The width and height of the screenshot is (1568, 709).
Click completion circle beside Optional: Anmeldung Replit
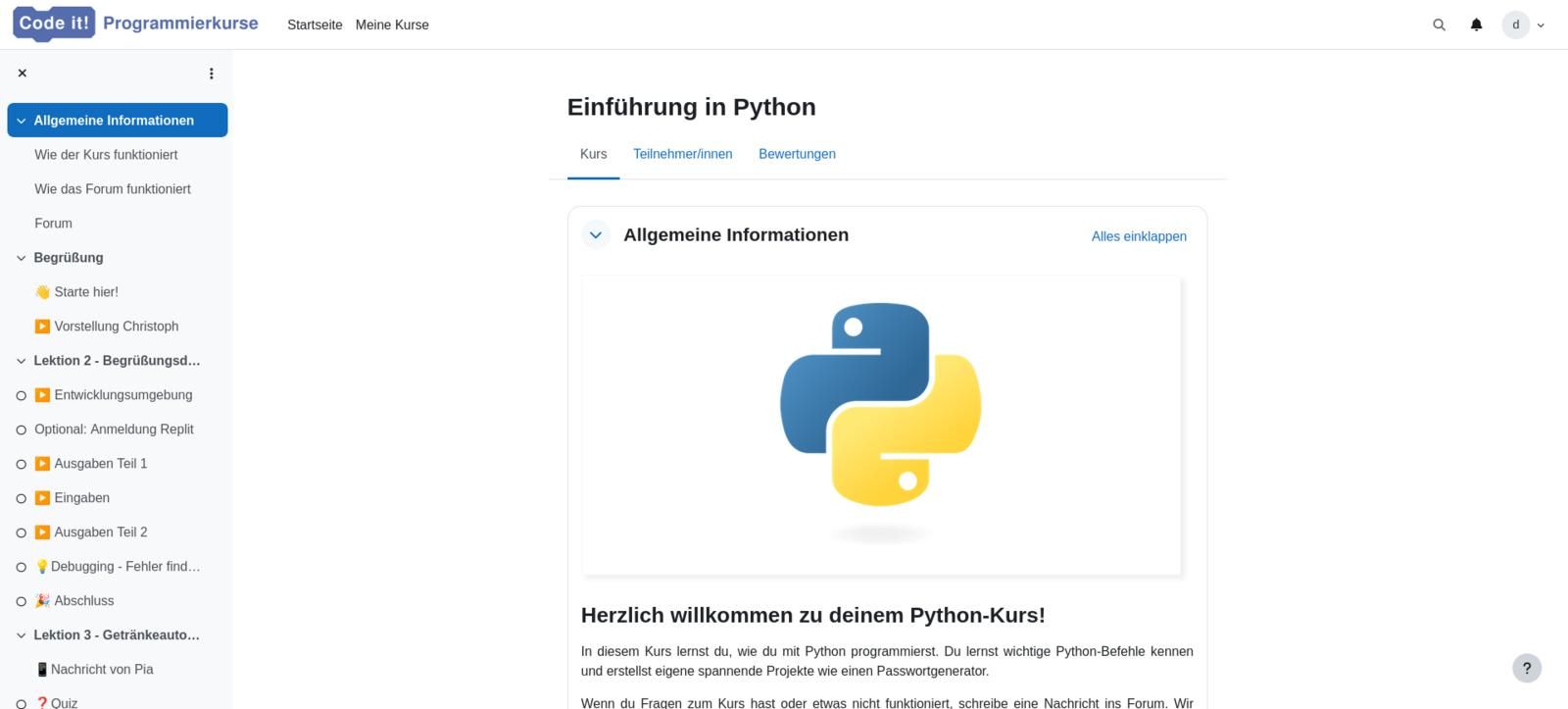[21, 430]
